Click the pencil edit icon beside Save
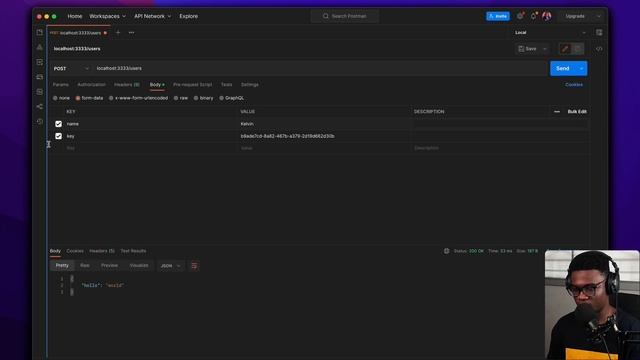The width and height of the screenshot is (640, 360). (565, 49)
